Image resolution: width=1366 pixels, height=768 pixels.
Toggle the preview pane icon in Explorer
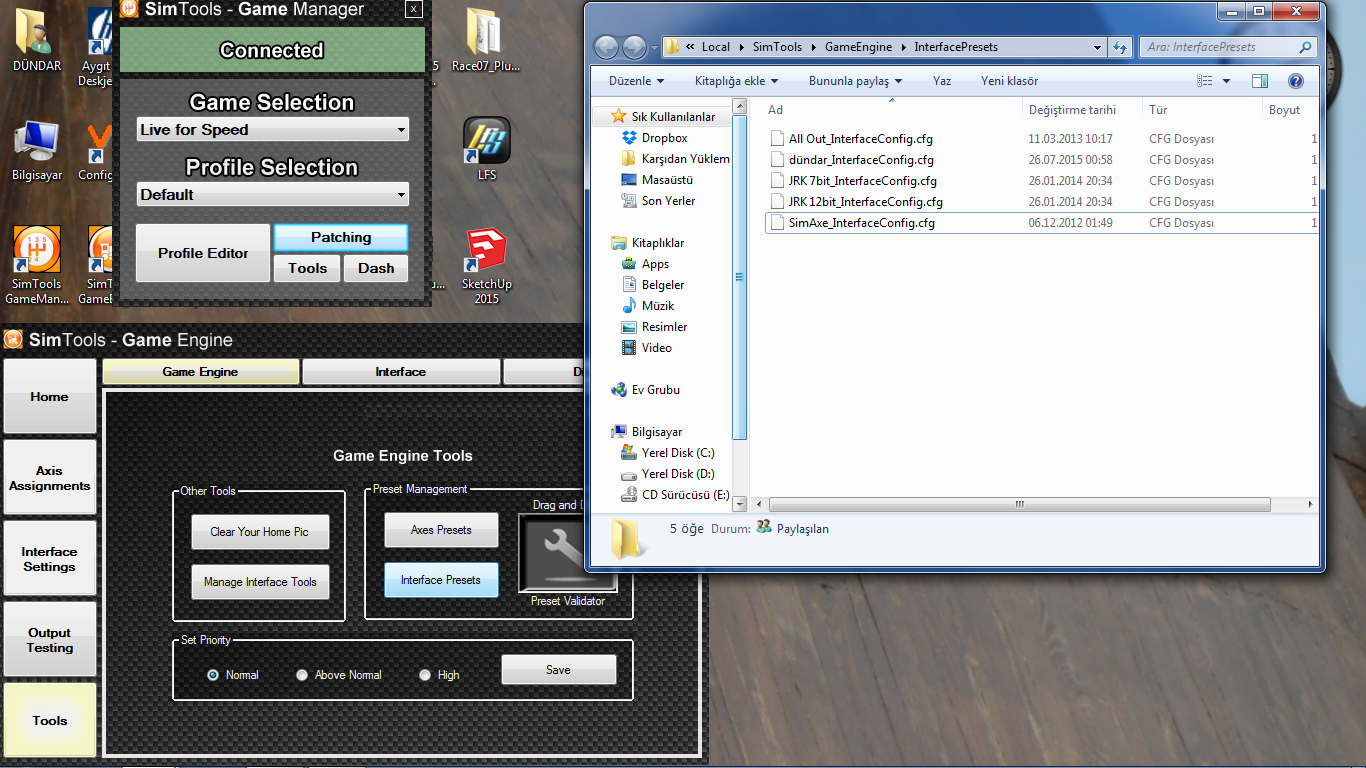pyautogui.click(x=1260, y=81)
